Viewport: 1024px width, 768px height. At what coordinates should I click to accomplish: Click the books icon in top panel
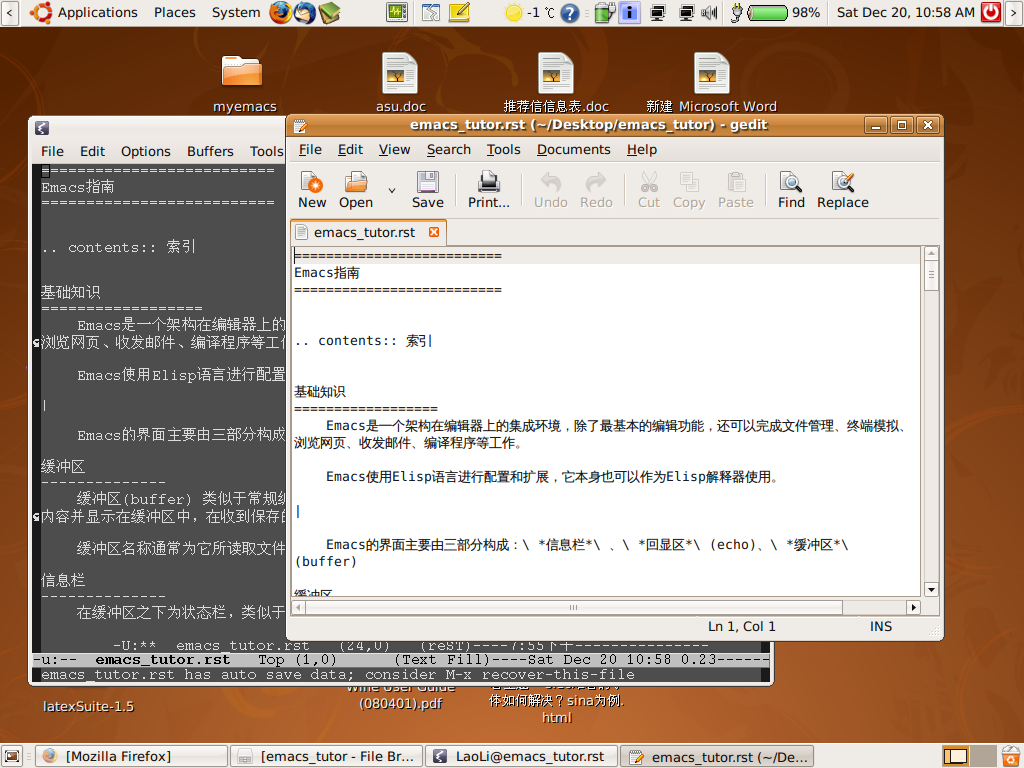coord(330,12)
